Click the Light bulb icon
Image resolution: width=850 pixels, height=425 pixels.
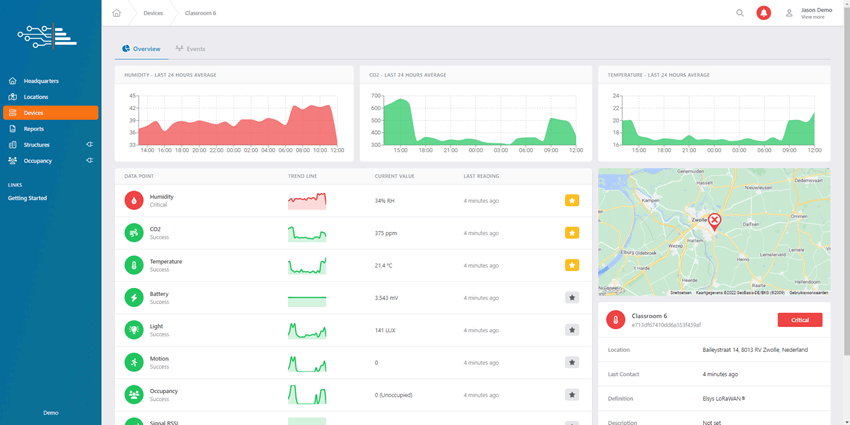tap(134, 330)
